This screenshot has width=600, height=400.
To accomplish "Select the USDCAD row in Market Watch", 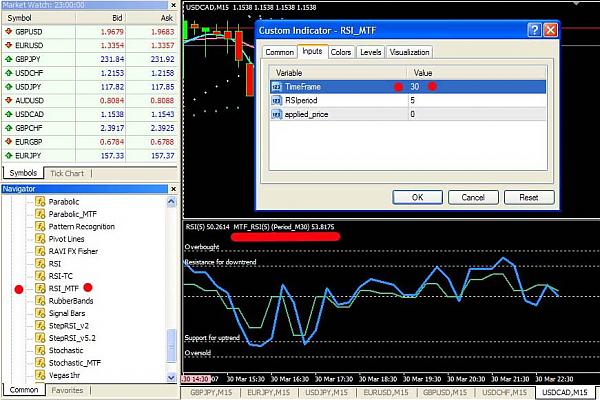I will click(90, 114).
